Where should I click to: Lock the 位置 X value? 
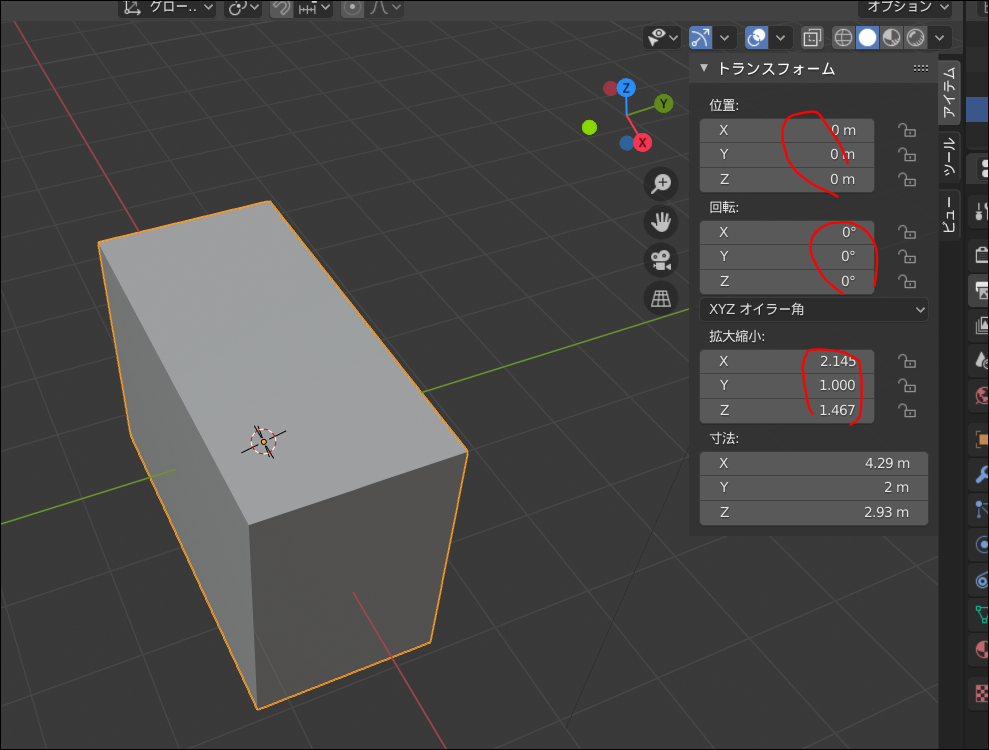click(x=907, y=131)
